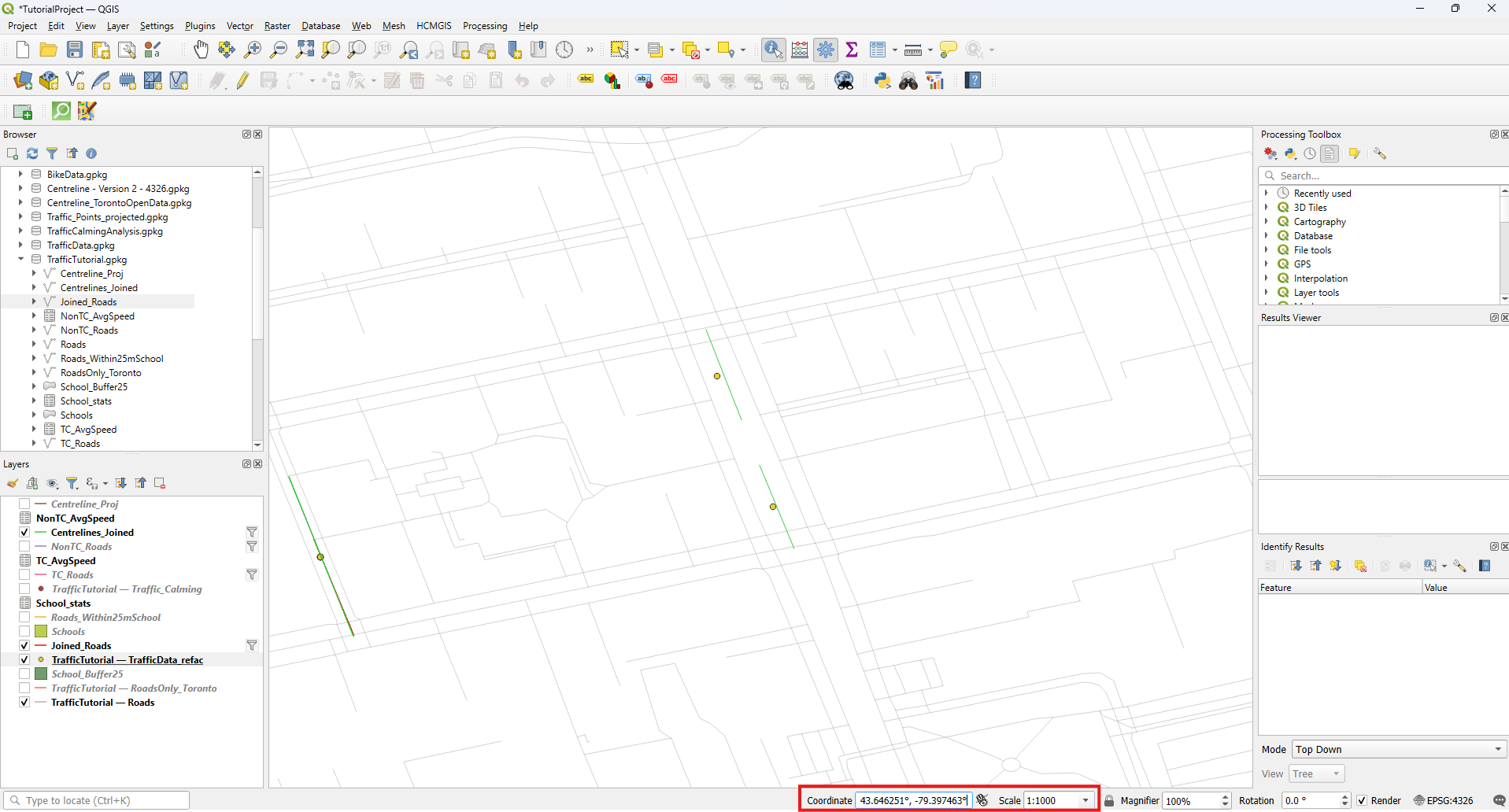This screenshot has height=812, width=1509.
Task: Click the Identify Features tool
Action: [x=773, y=50]
